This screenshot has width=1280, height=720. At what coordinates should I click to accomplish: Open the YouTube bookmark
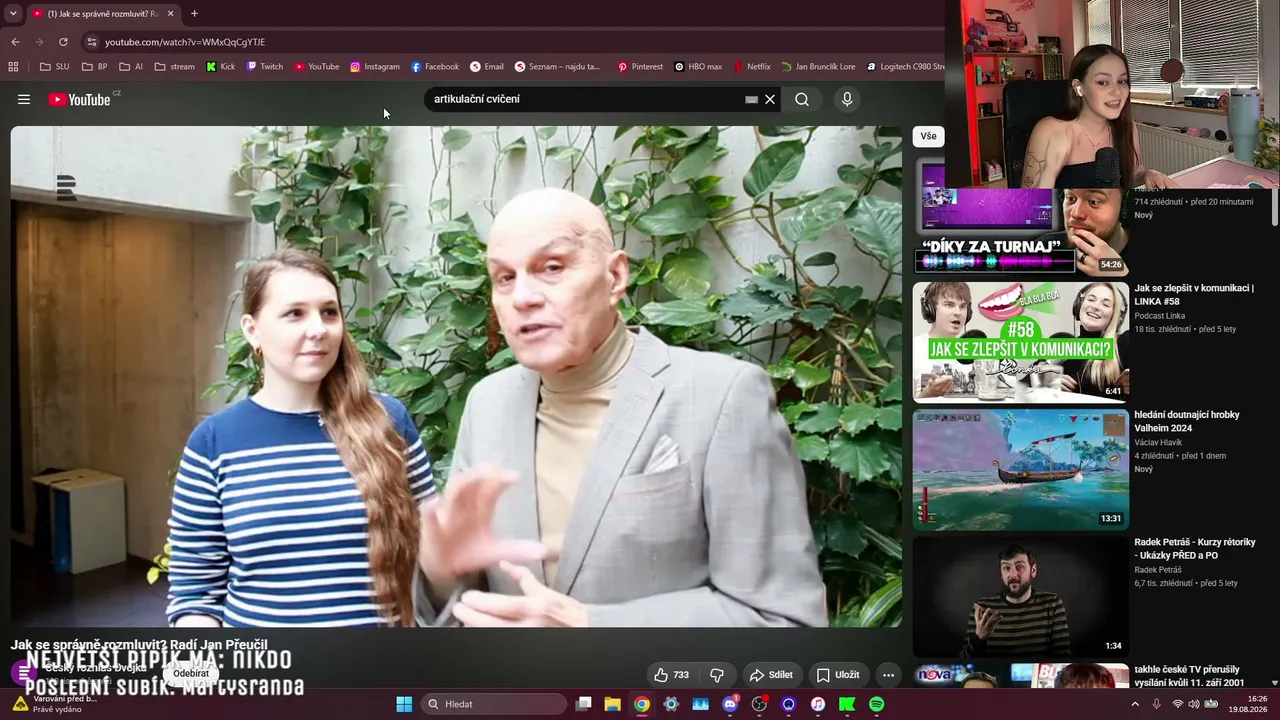[x=317, y=67]
